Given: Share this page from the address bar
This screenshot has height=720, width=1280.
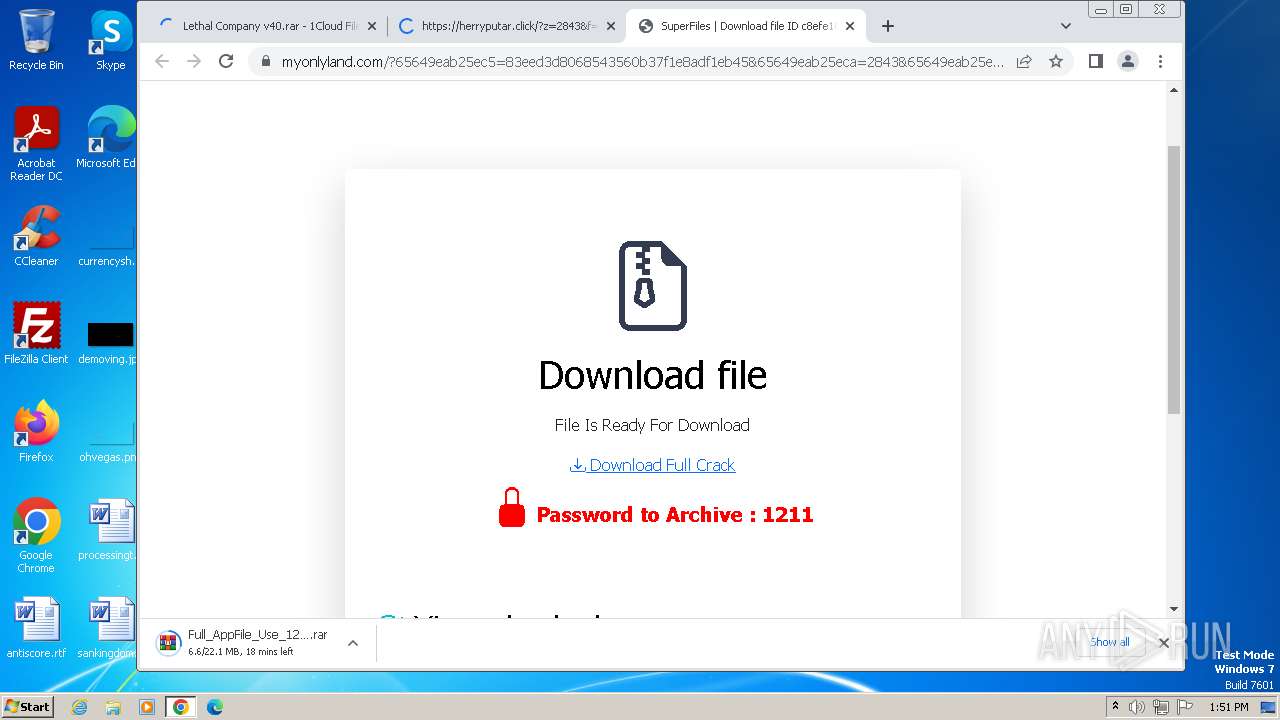Looking at the screenshot, I should (x=1024, y=61).
